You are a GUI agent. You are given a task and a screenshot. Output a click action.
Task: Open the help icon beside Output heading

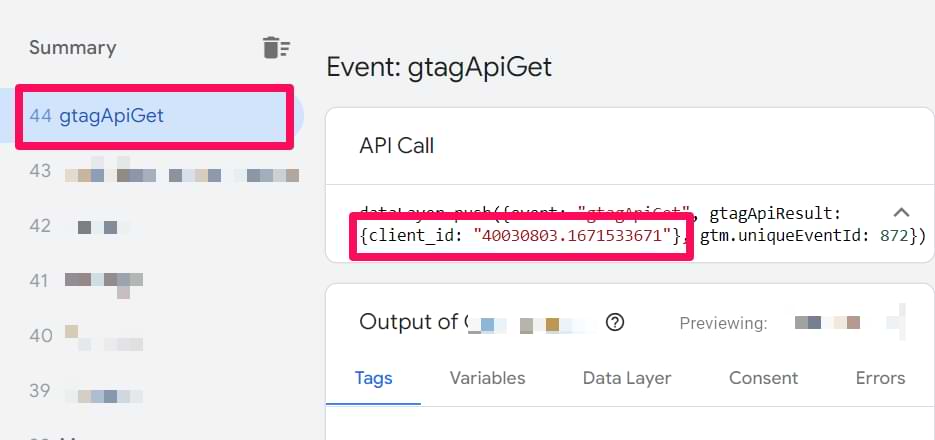(614, 323)
